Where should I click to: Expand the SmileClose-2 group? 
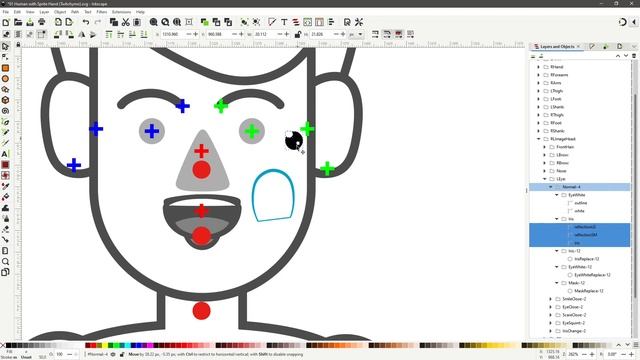(551, 299)
